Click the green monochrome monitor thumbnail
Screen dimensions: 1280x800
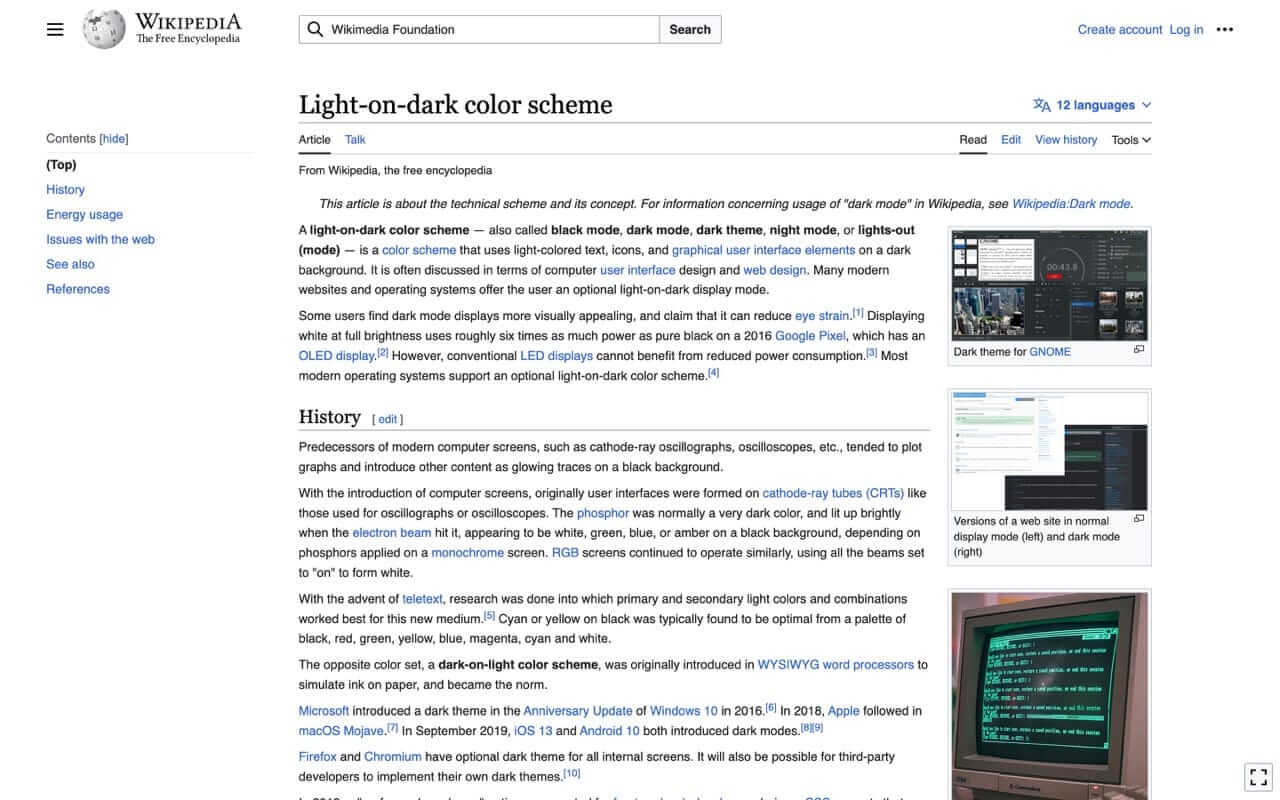tap(1049, 696)
